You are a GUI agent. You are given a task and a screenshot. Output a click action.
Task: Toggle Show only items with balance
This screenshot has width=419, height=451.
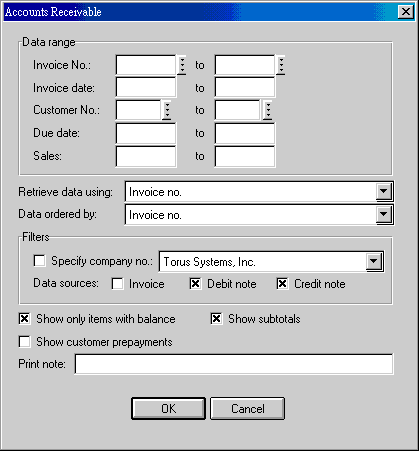(x=24, y=319)
